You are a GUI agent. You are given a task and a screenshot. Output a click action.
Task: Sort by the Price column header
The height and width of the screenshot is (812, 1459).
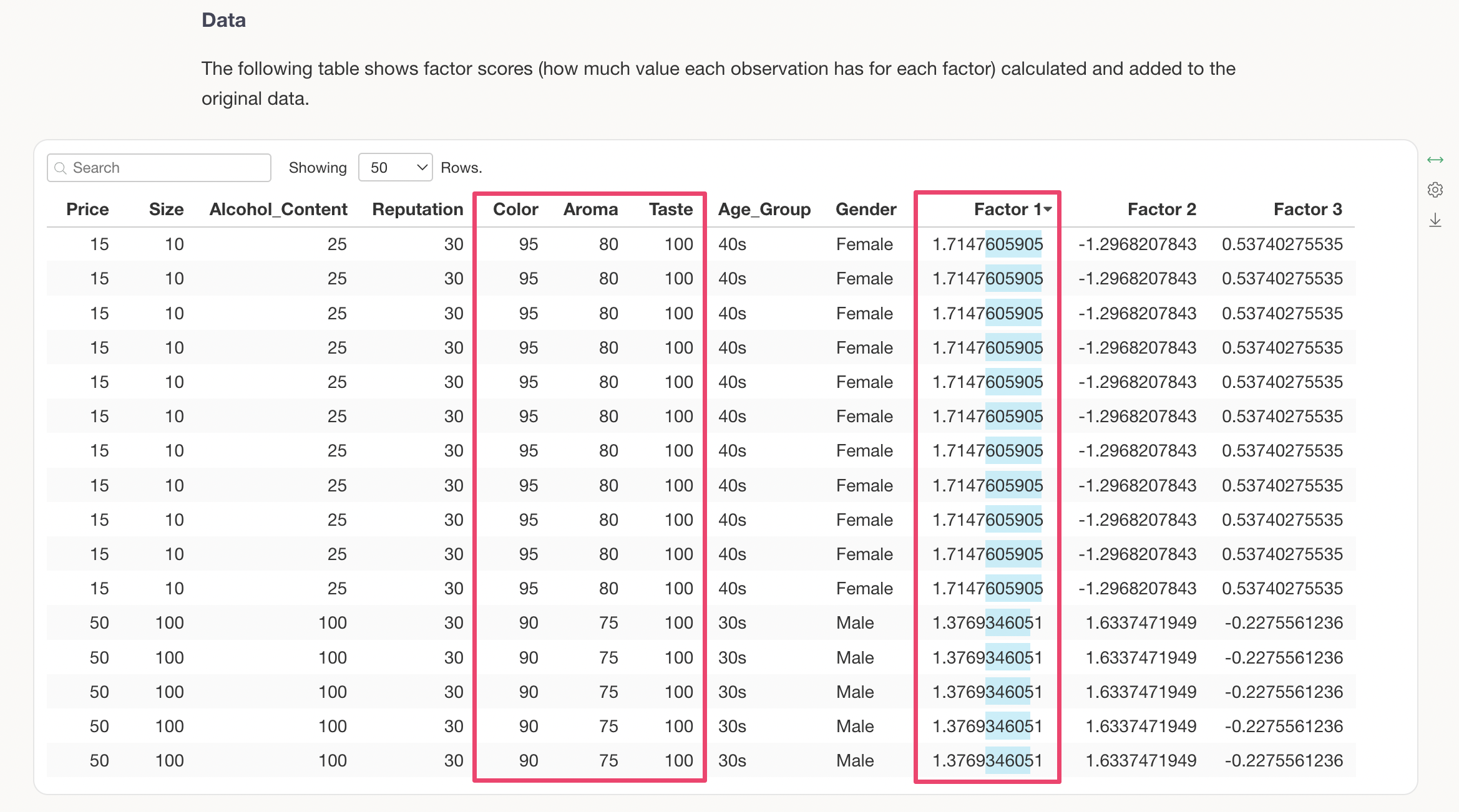tap(87, 210)
